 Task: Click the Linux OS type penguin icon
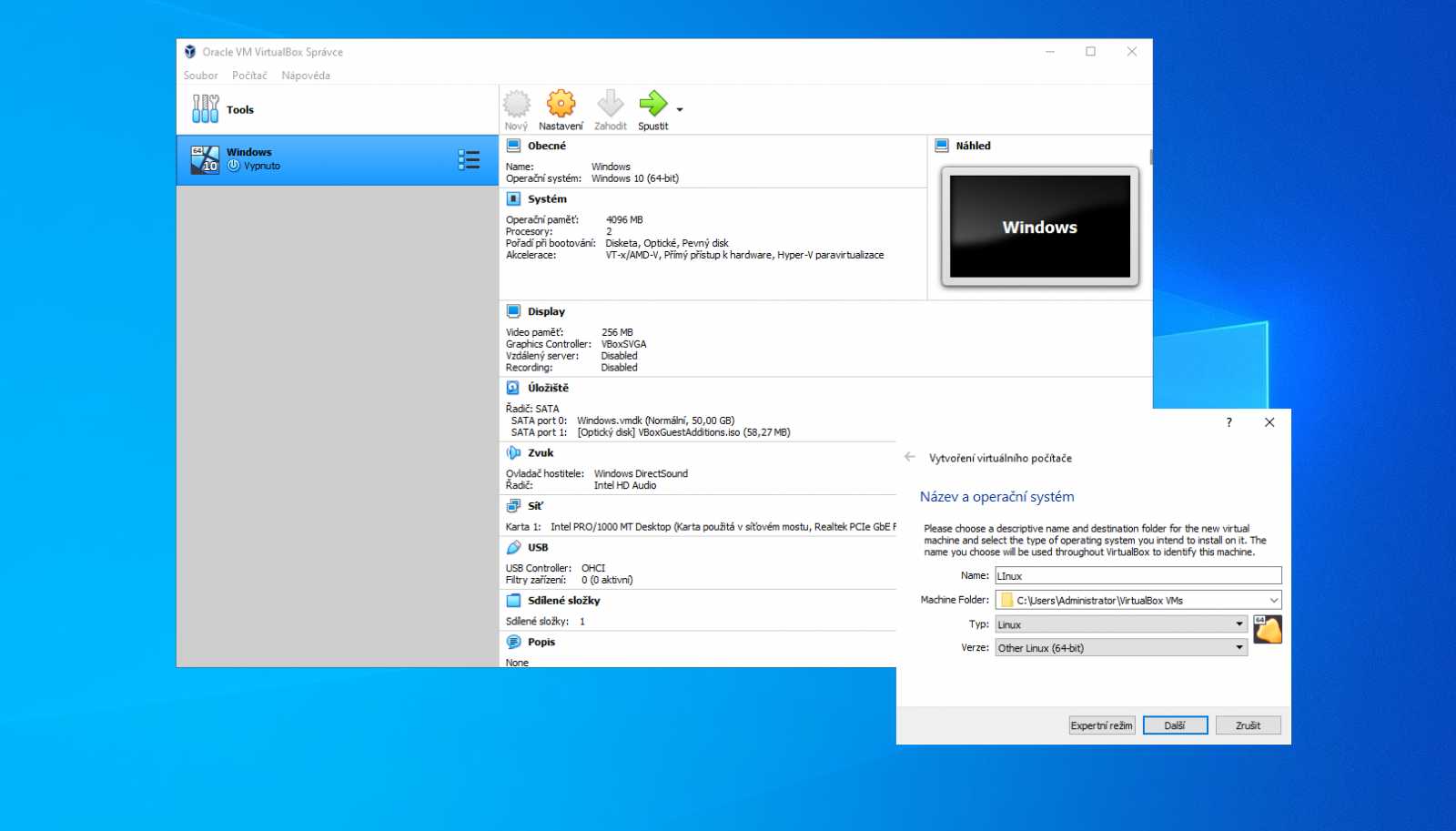click(x=1268, y=629)
